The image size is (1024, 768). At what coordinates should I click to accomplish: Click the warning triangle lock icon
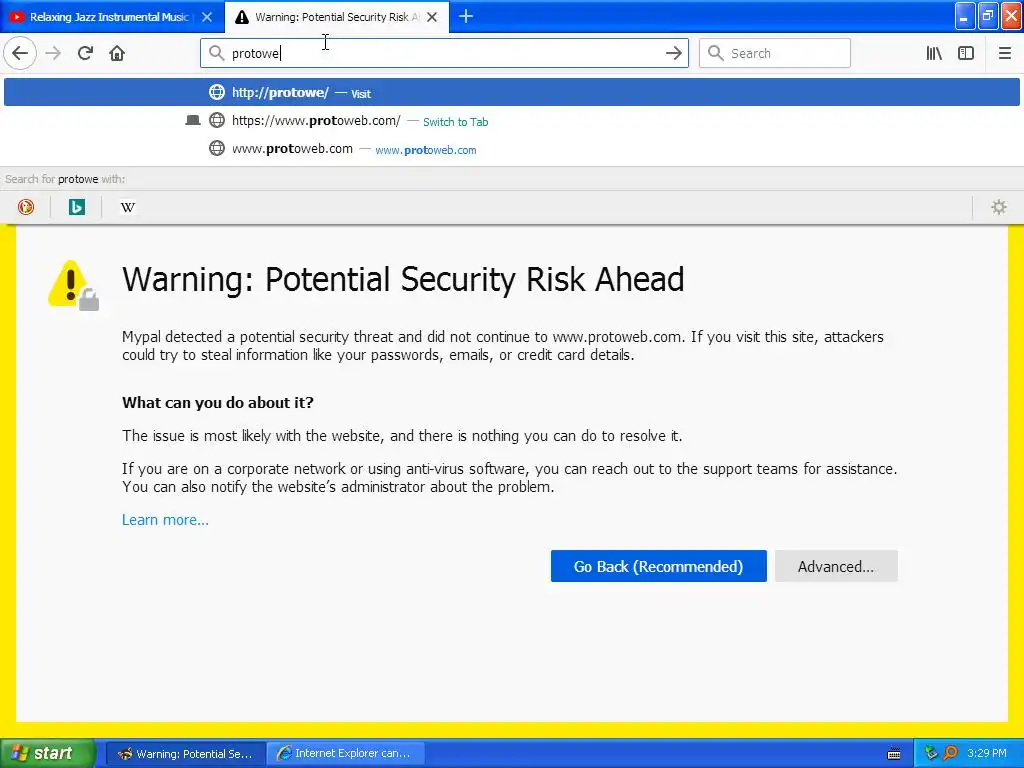(74, 285)
